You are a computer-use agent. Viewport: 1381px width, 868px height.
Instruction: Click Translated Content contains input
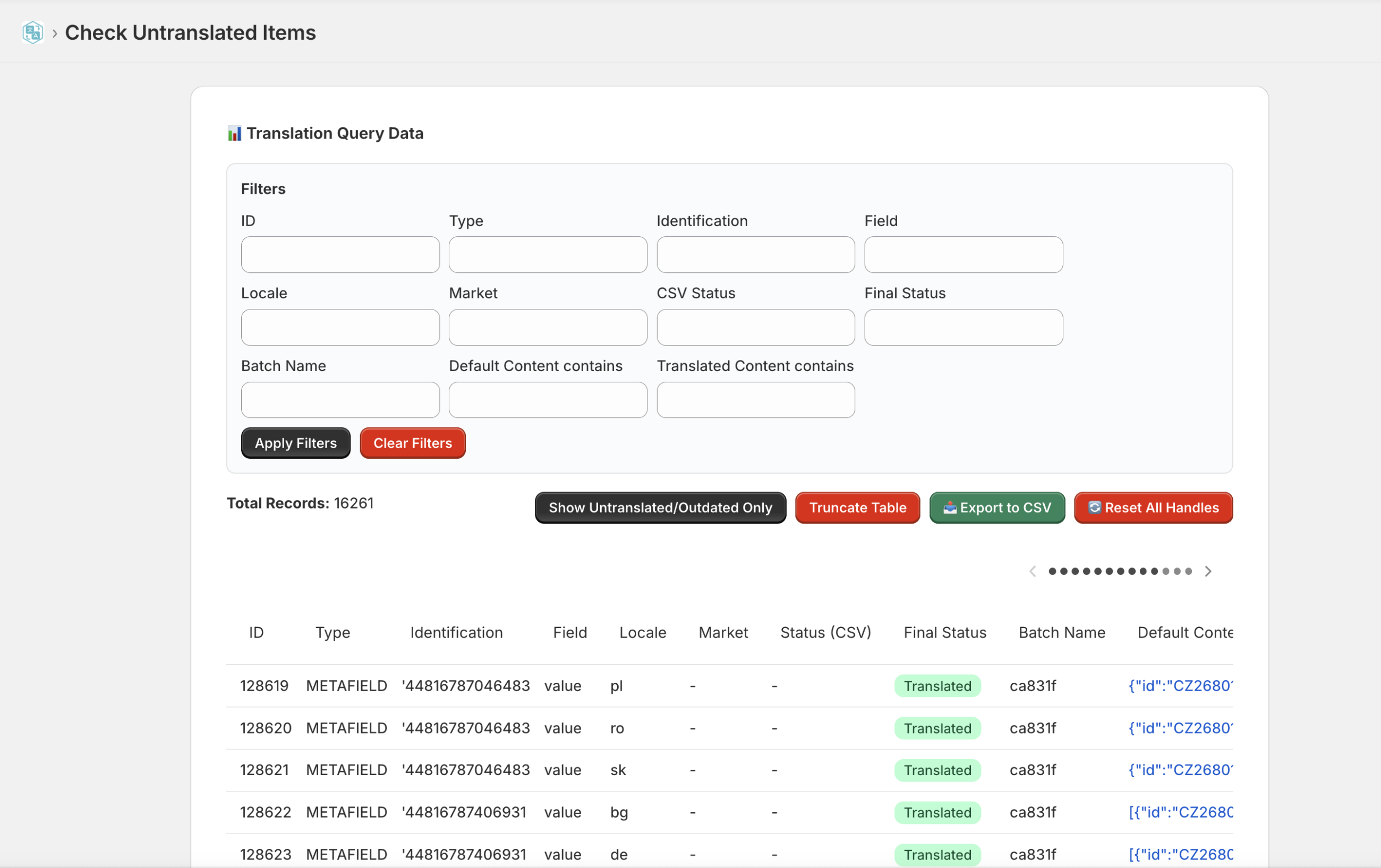click(x=755, y=400)
